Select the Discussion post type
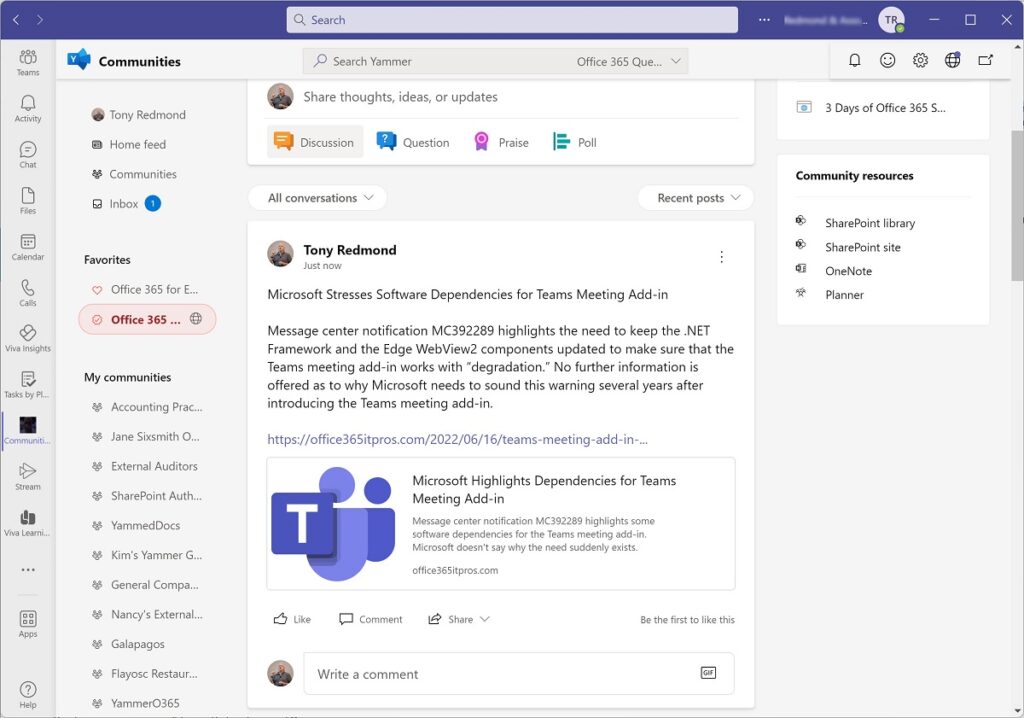This screenshot has width=1024, height=718. [315, 142]
